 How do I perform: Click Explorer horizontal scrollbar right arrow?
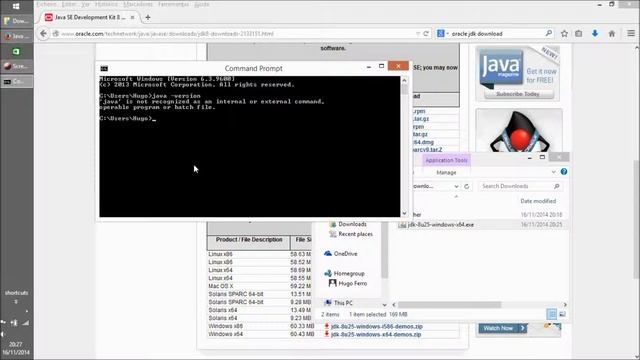[565, 304]
